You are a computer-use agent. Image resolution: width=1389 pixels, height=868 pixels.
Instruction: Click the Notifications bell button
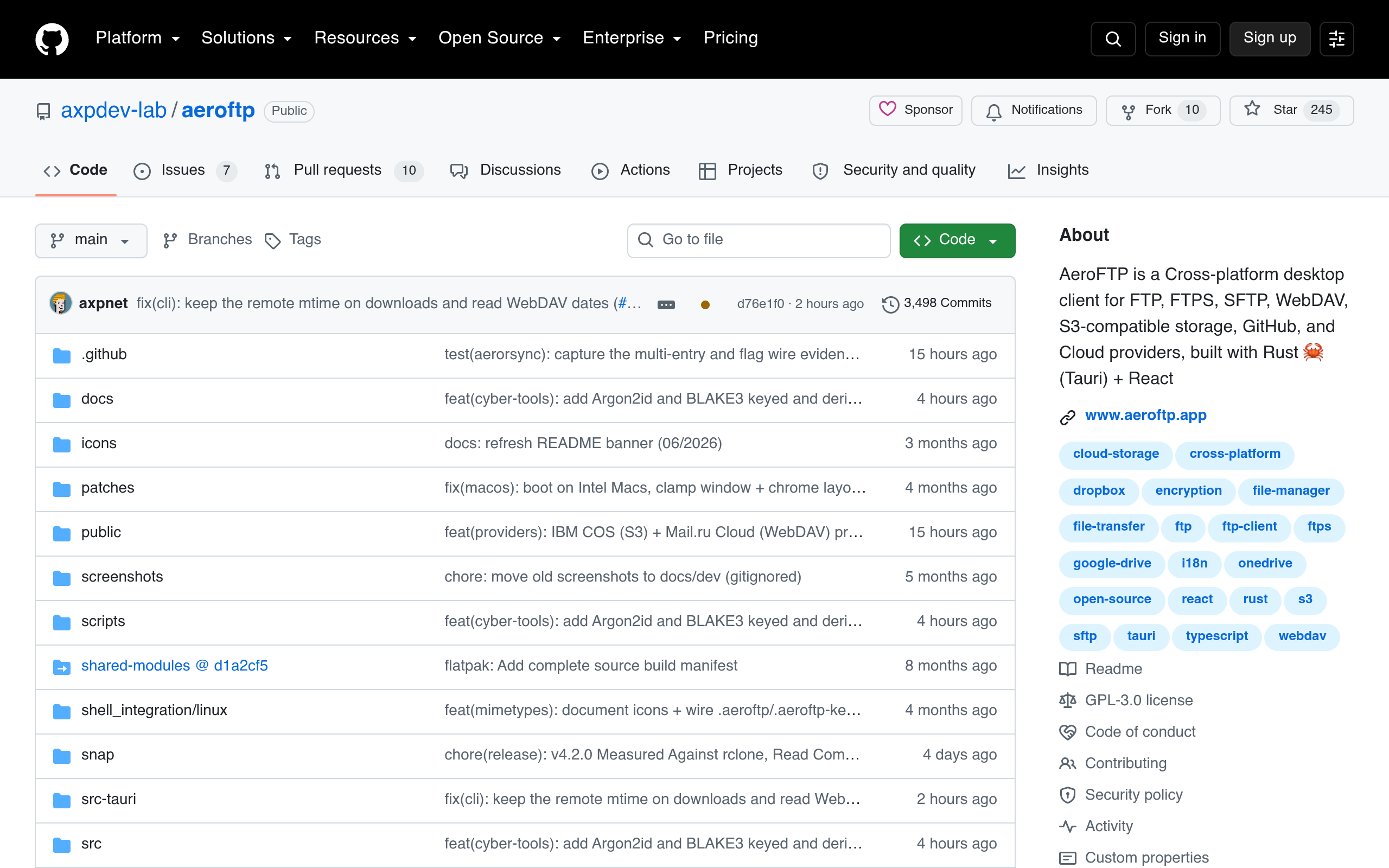[x=1034, y=110]
